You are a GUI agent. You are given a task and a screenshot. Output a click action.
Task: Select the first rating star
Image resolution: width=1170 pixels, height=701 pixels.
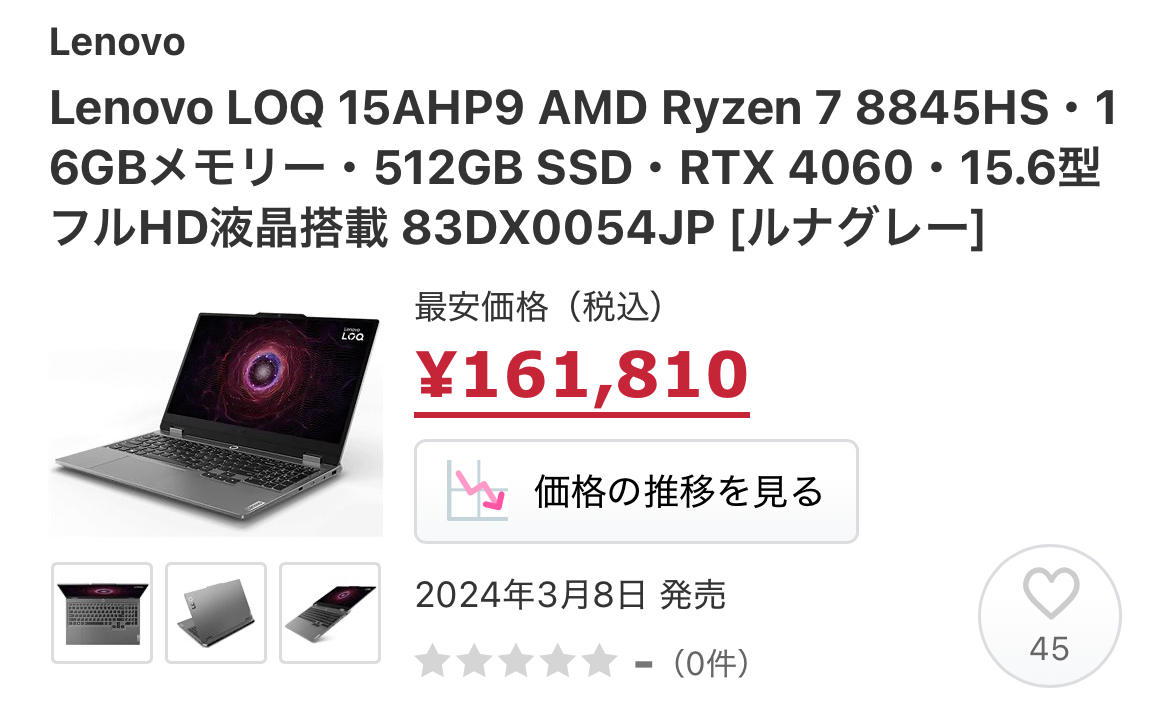(433, 661)
